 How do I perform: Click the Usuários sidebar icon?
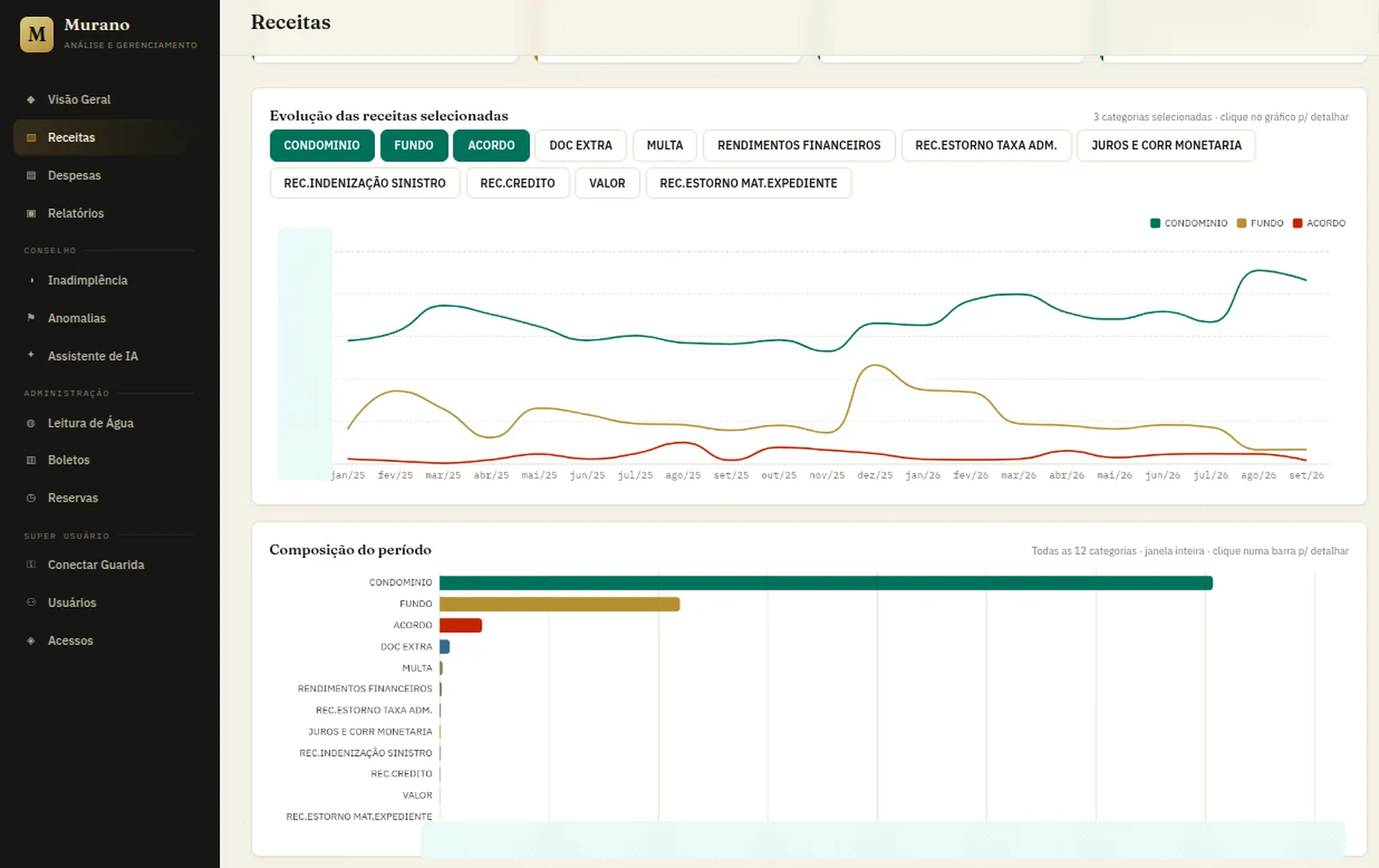31,603
